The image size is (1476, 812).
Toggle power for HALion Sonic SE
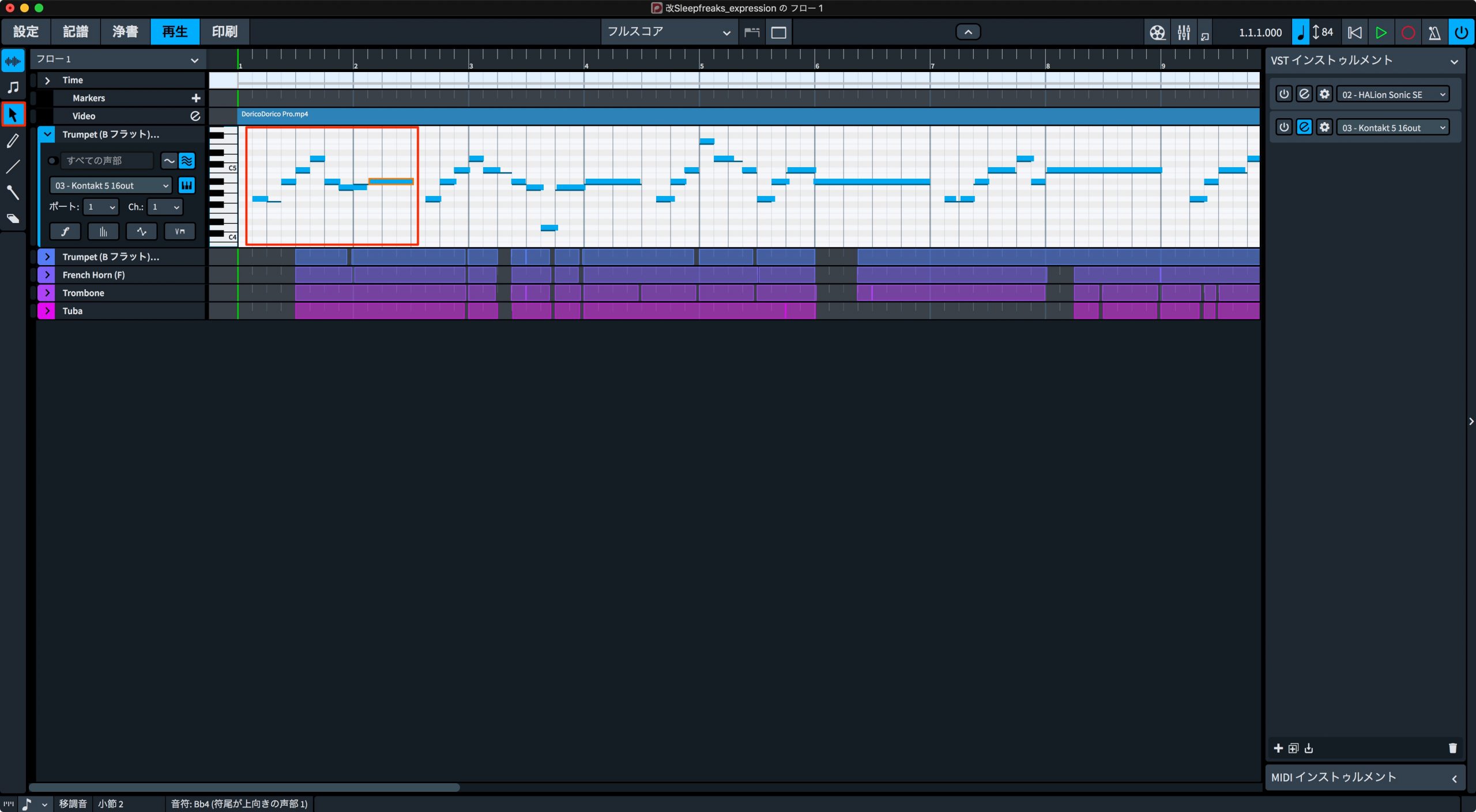tap(1284, 94)
